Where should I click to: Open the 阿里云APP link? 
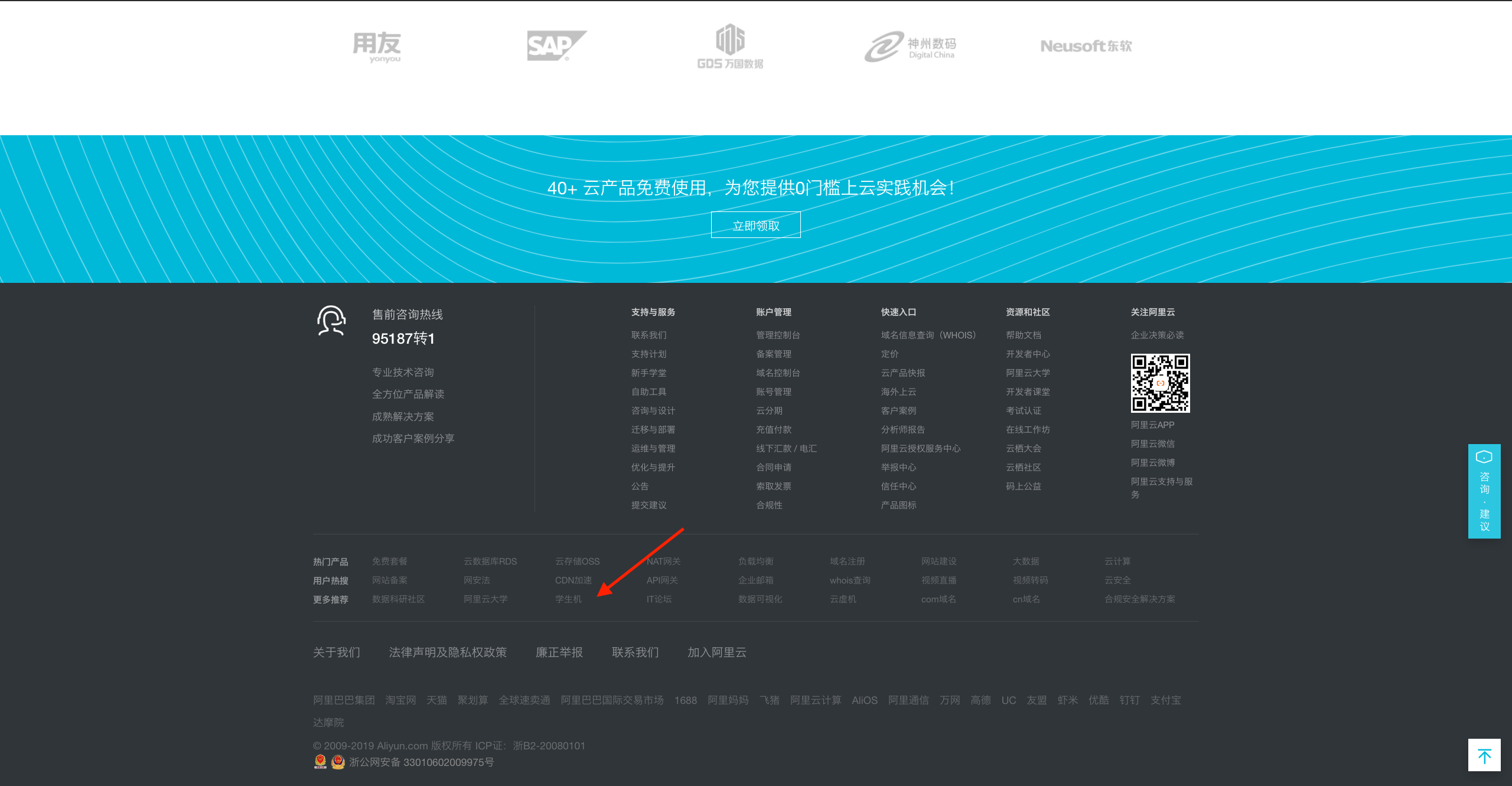coord(1152,425)
